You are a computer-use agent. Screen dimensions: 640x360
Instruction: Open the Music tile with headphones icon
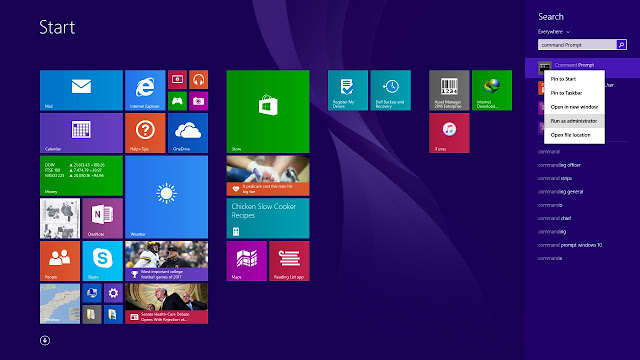(198, 80)
